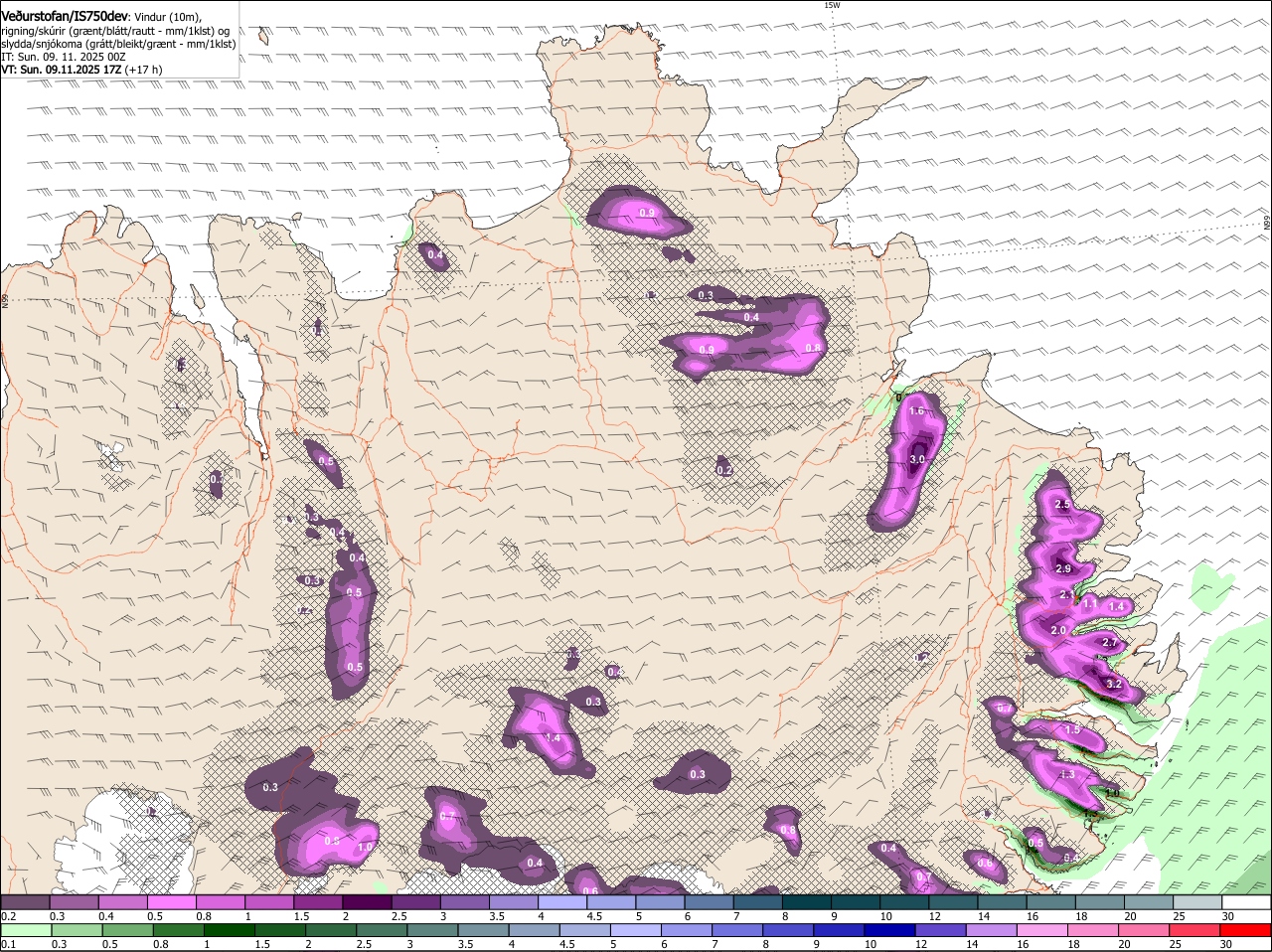Click the 1.6 snowfall value label
This screenshot has height=952, width=1272.
pyautogui.click(x=916, y=410)
